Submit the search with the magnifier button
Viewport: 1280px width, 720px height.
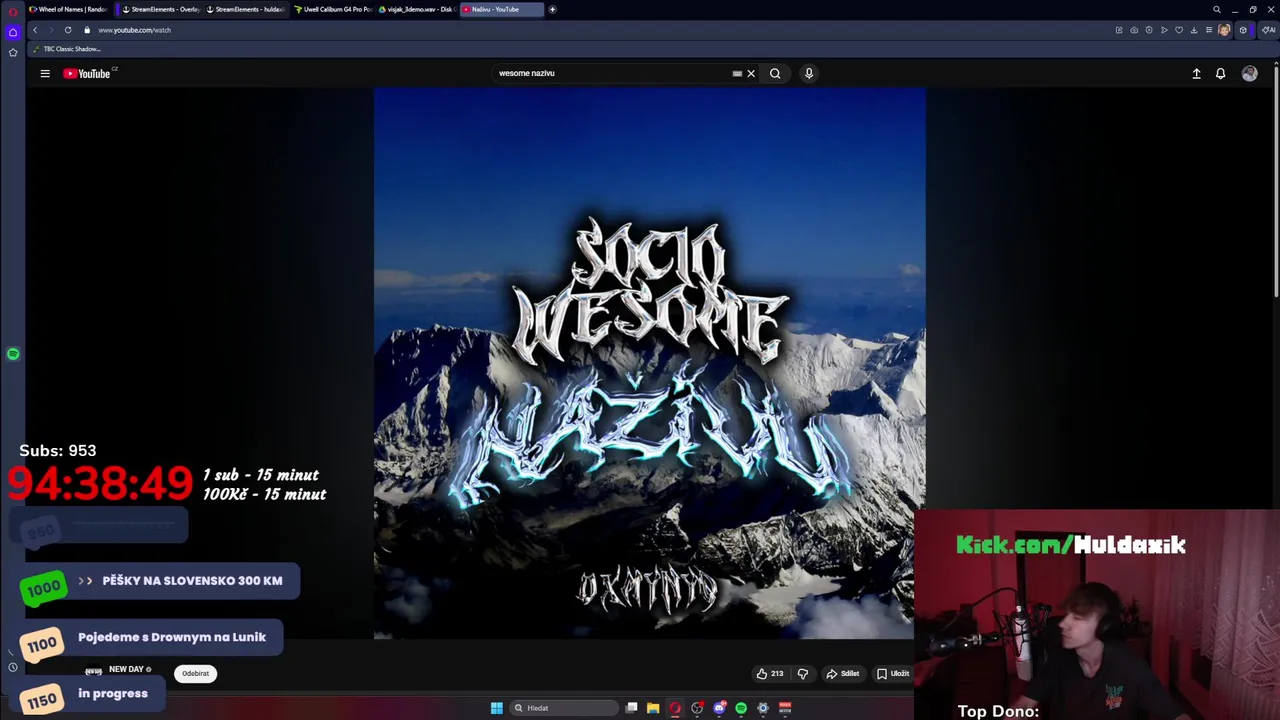point(775,73)
